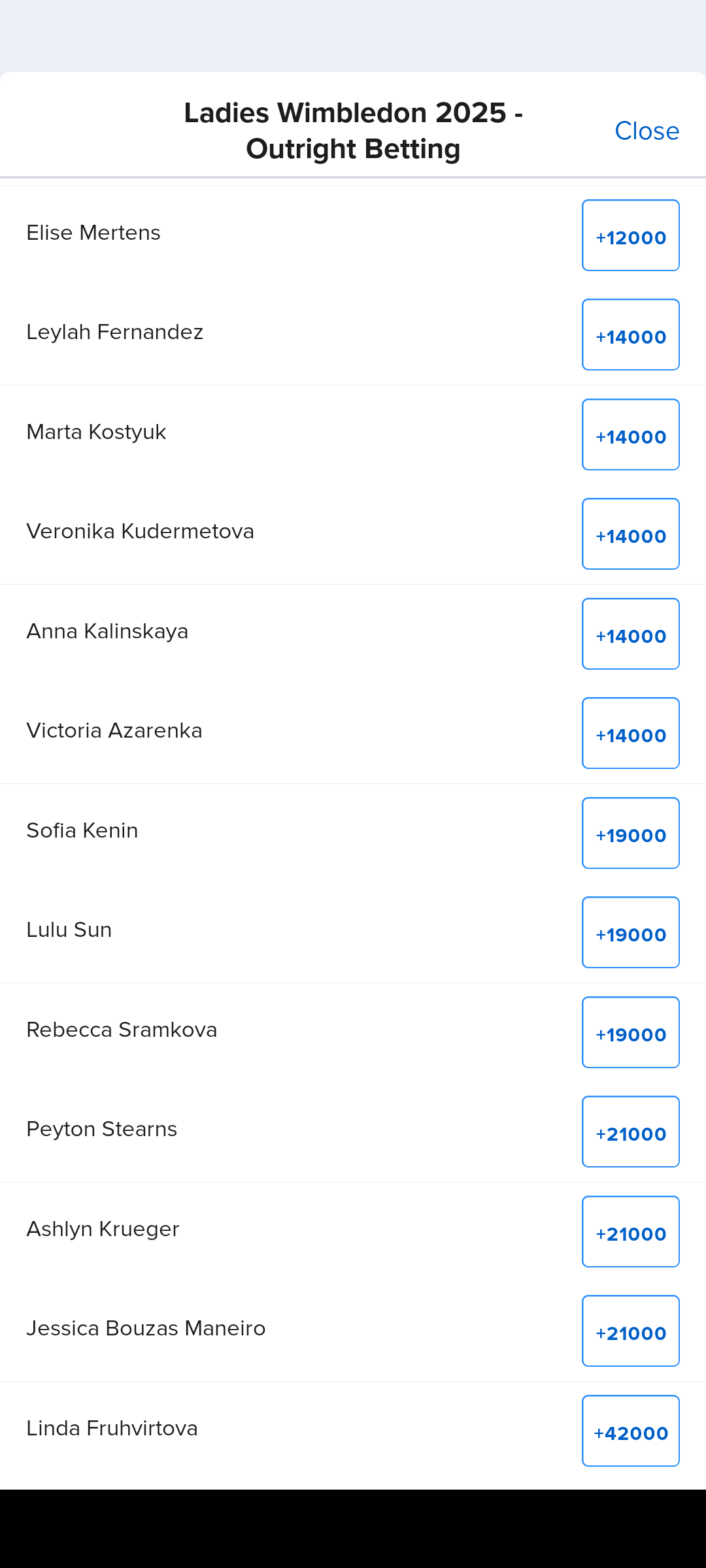Choose Anna Kalinskaya +14000 odds
The image size is (706, 1568).
click(x=630, y=634)
